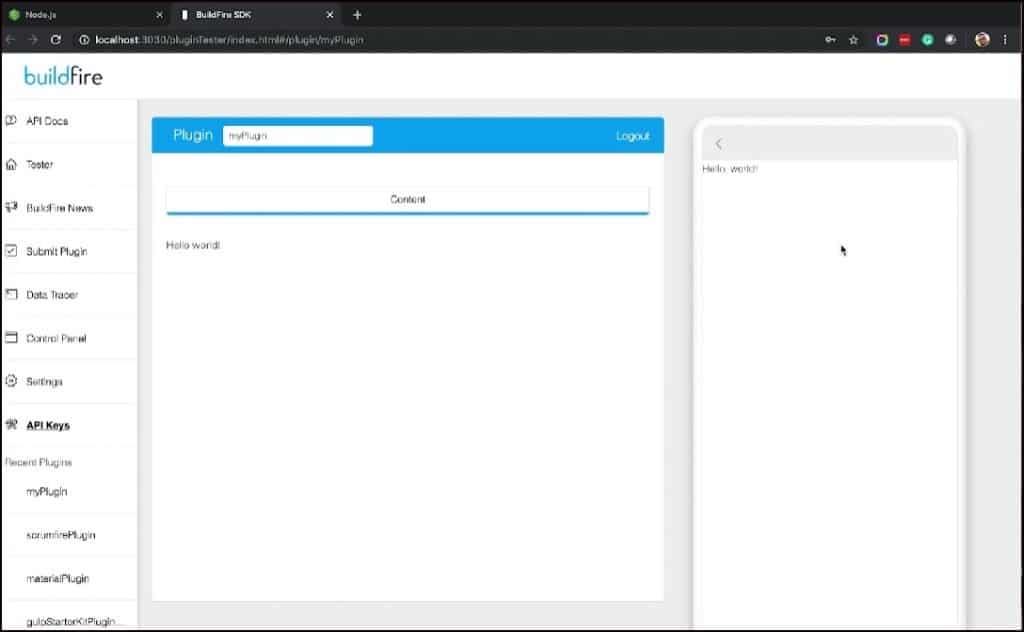This screenshot has height=632, width=1024.
Task: Click the Logout link
Action: (632, 136)
